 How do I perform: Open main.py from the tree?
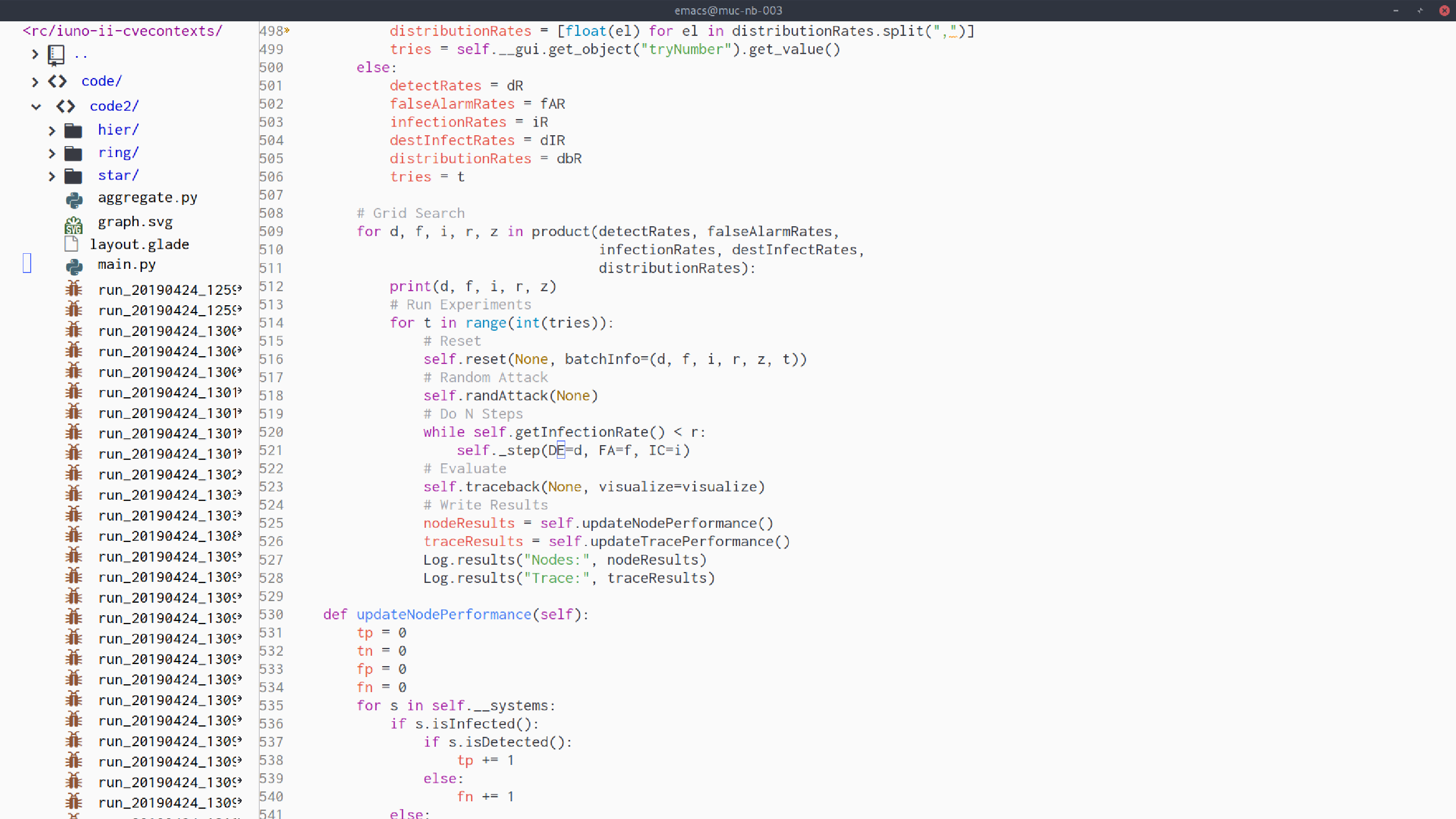pos(126,265)
